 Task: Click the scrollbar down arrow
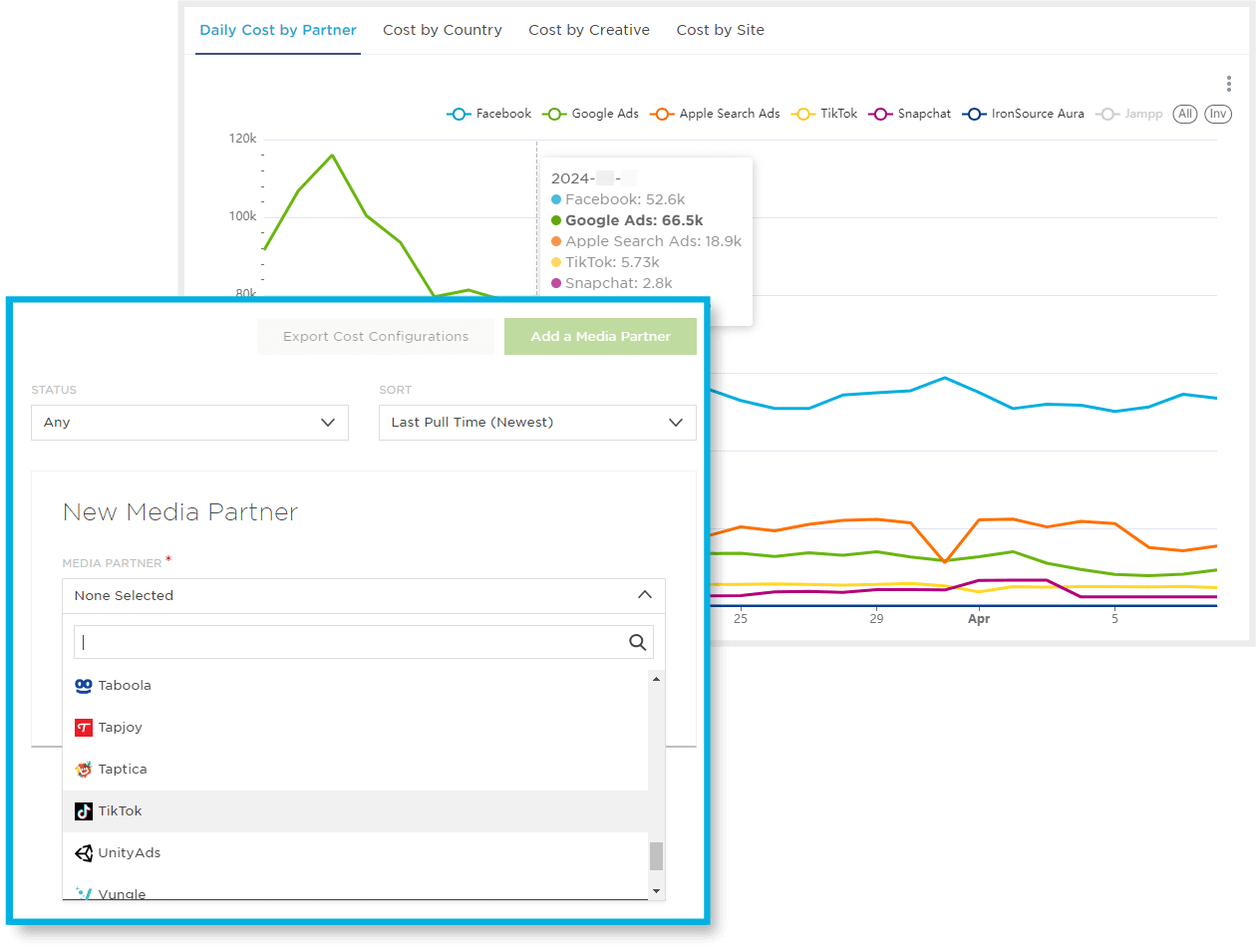tap(656, 891)
